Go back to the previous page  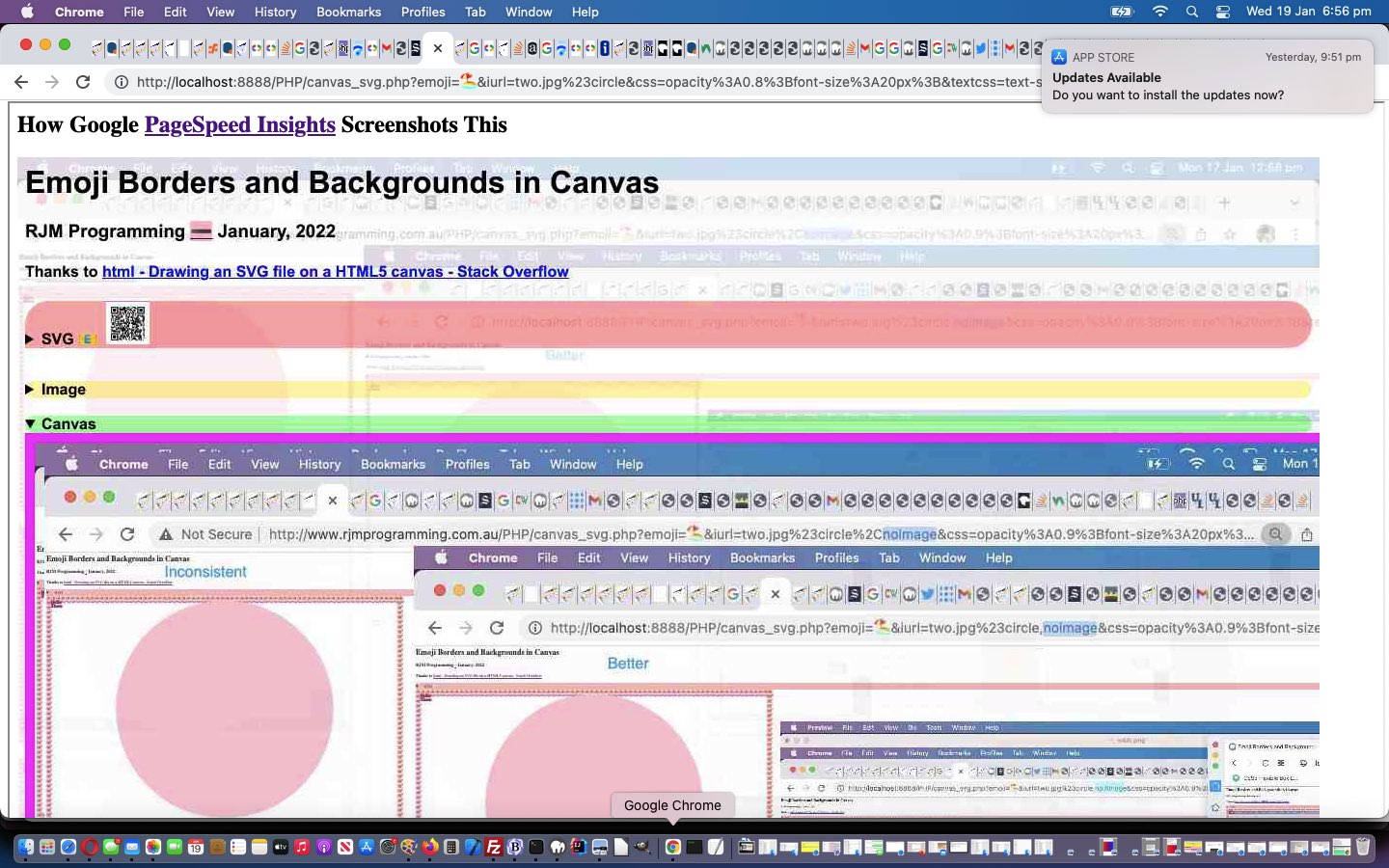pos(21,82)
